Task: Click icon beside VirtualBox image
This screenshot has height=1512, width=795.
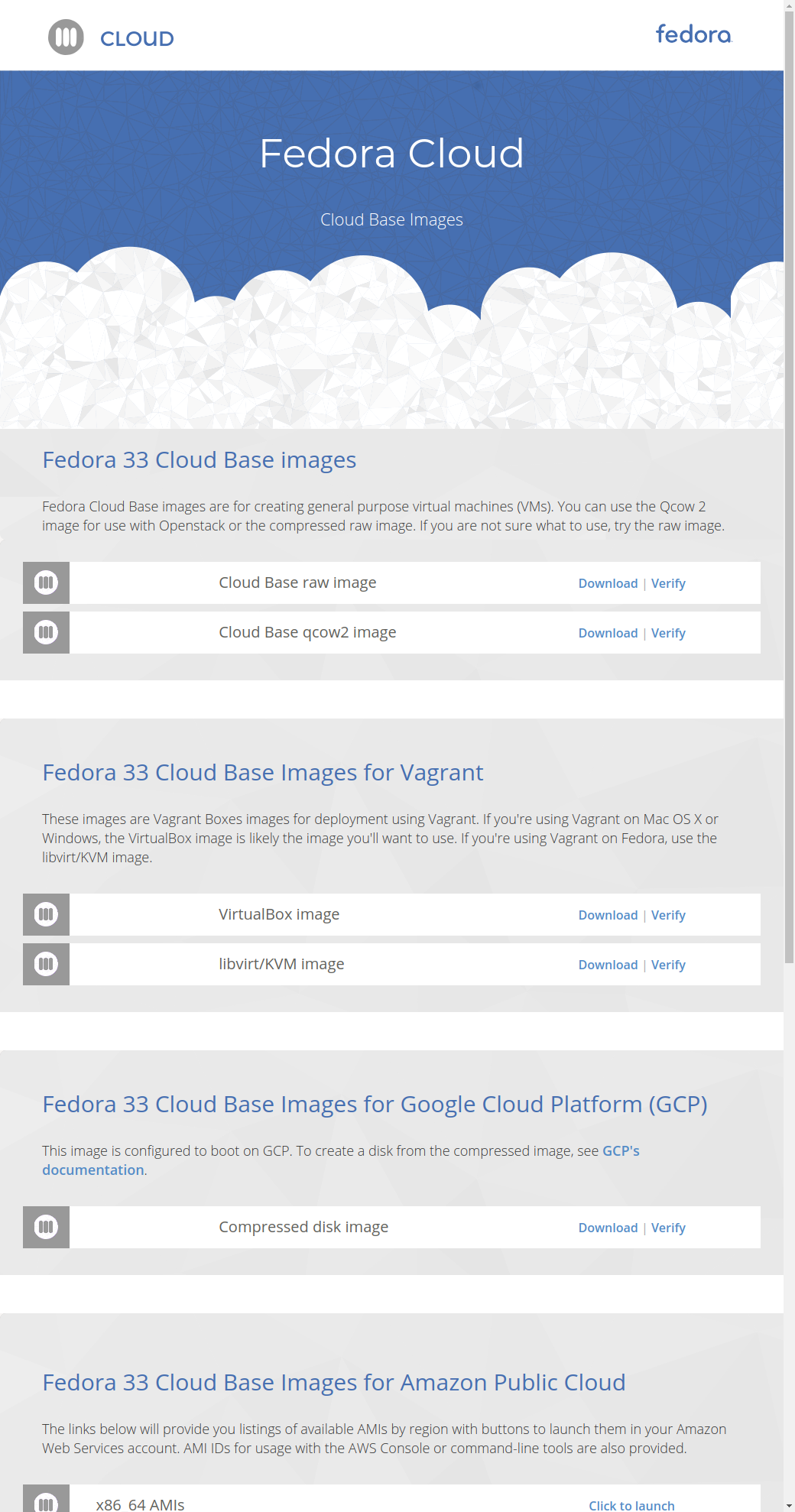Action: point(46,914)
